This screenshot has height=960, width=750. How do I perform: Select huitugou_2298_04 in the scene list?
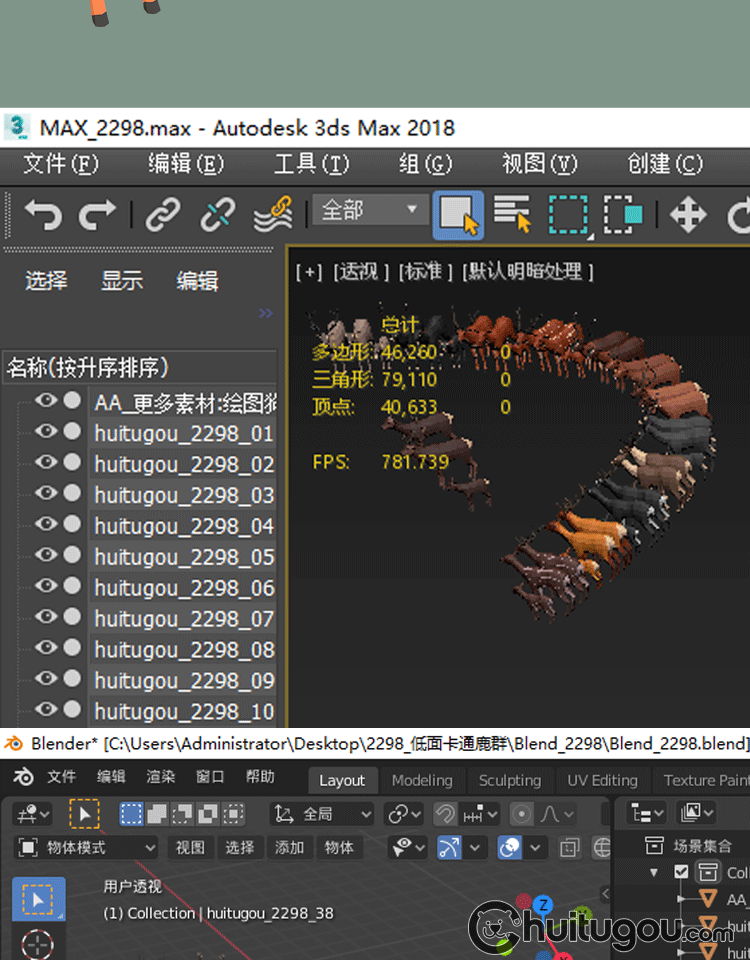click(184, 526)
